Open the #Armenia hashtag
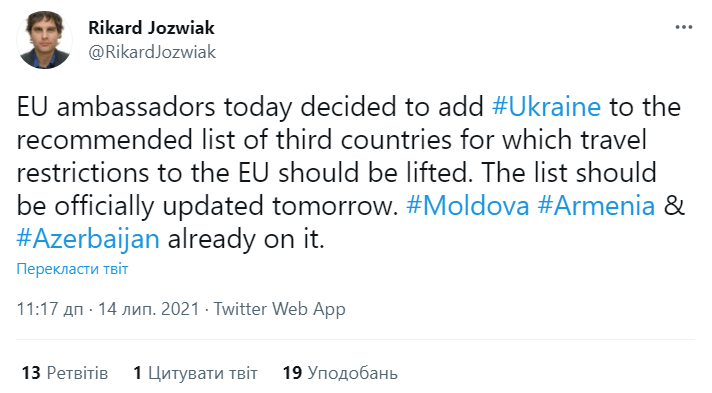Viewport: 712px width, 393px height. pyautogui.click(x=596, y=206)
